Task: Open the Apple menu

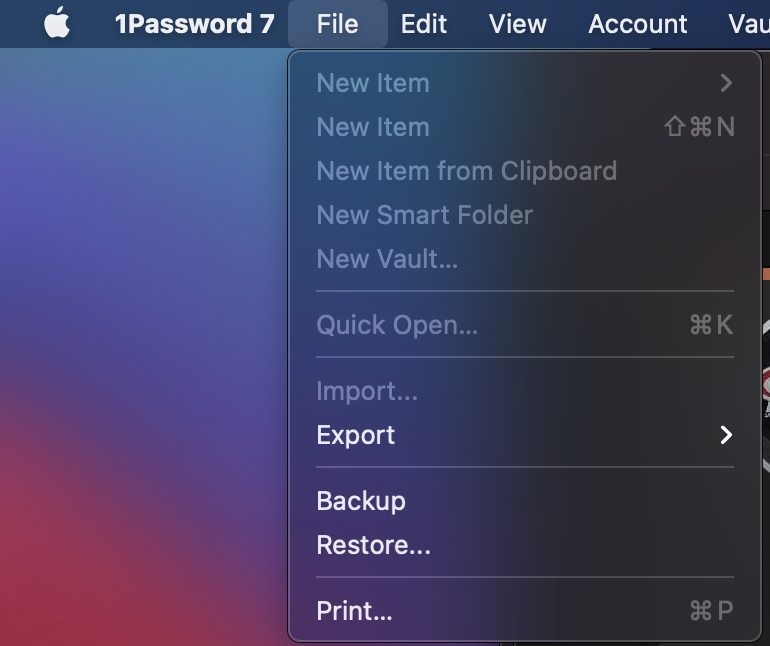Action: [56, 23]
